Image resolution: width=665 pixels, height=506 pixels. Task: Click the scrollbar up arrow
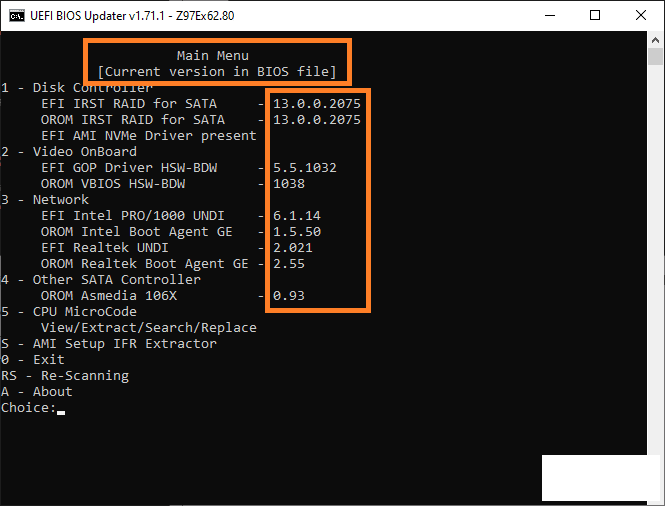[x=655, y=40]
